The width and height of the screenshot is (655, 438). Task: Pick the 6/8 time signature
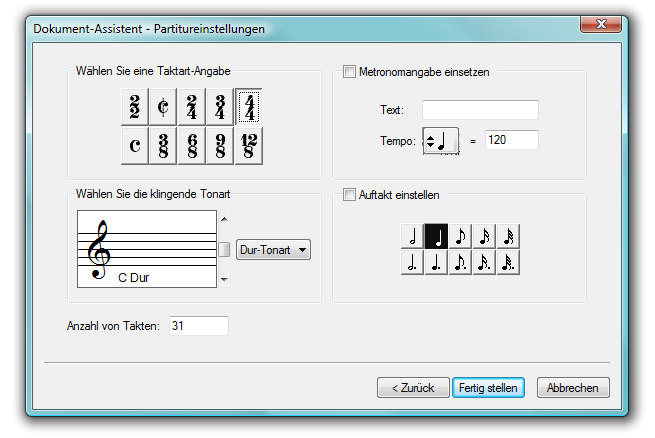[x=192, y=145]
